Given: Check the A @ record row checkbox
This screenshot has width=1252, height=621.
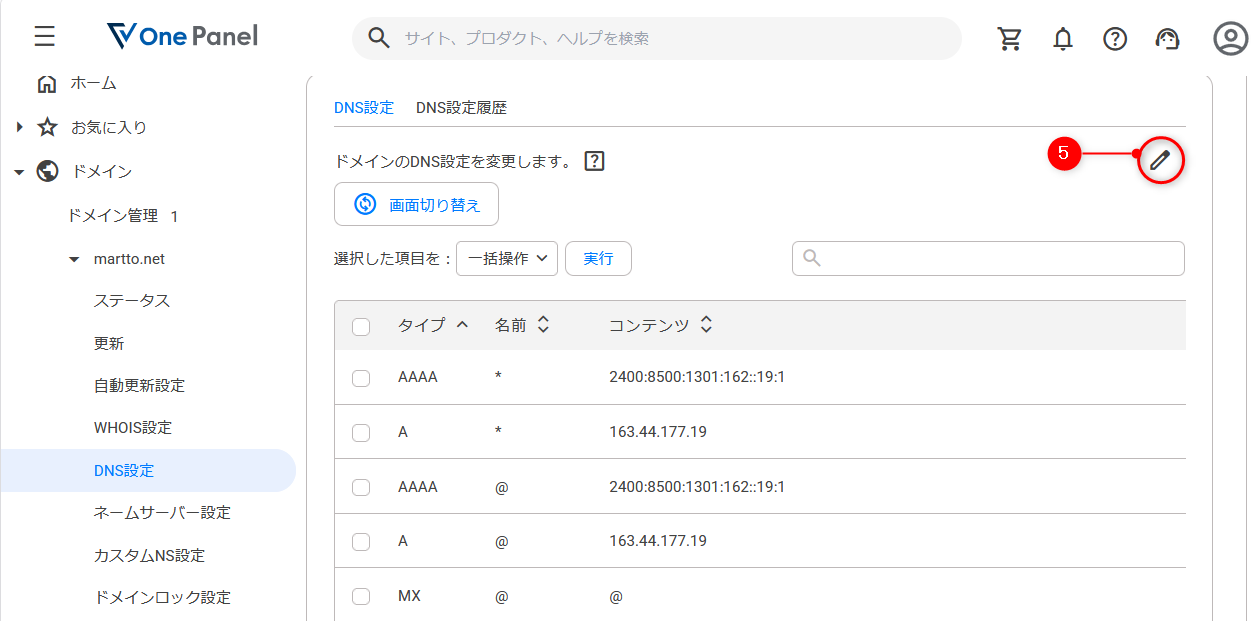Looking at the screenshot, I should [x=361, y=542].
